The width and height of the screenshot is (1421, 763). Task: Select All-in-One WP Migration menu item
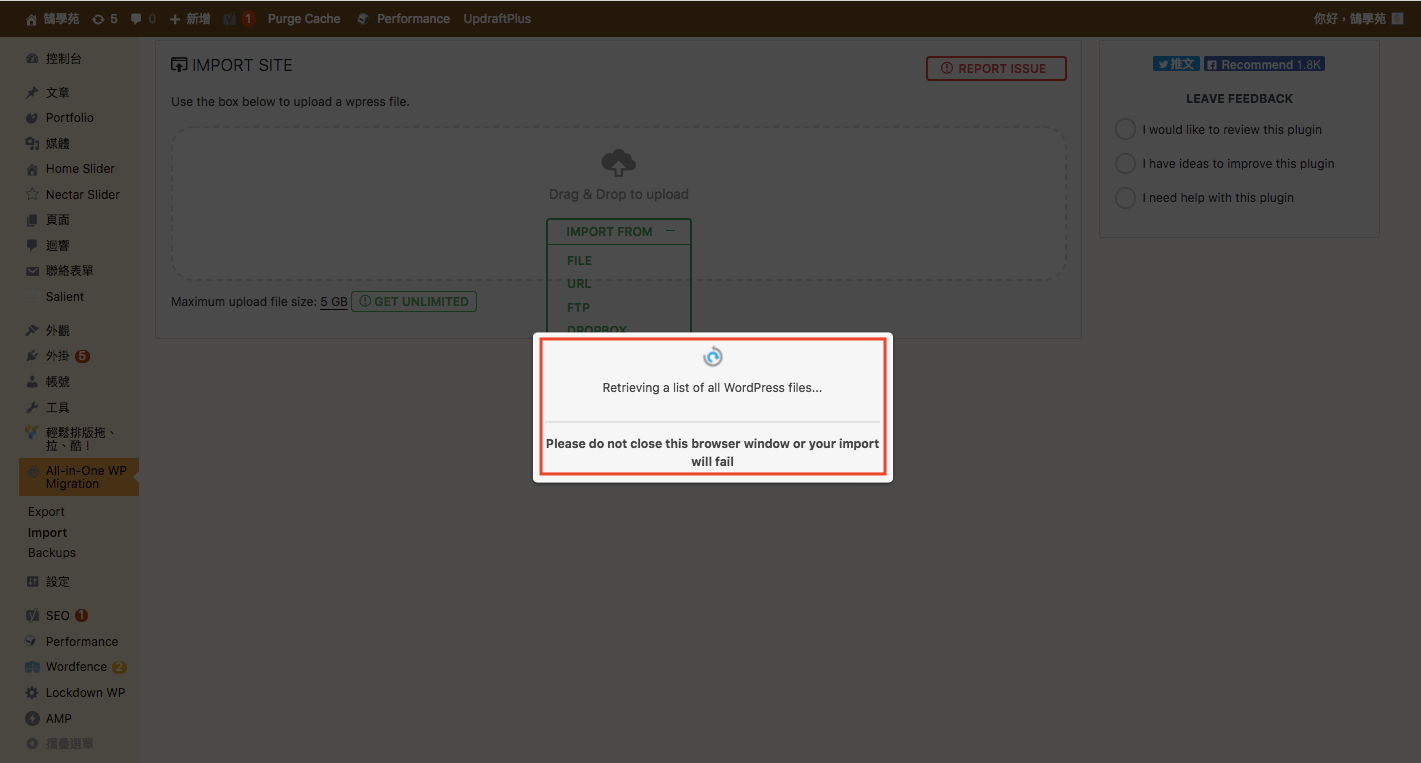pos(79,477)
